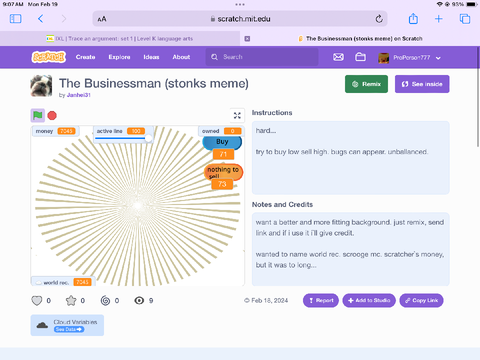Click the See Data cloud variables button
The image size is (480, 360).
click(x=69, y=329)
